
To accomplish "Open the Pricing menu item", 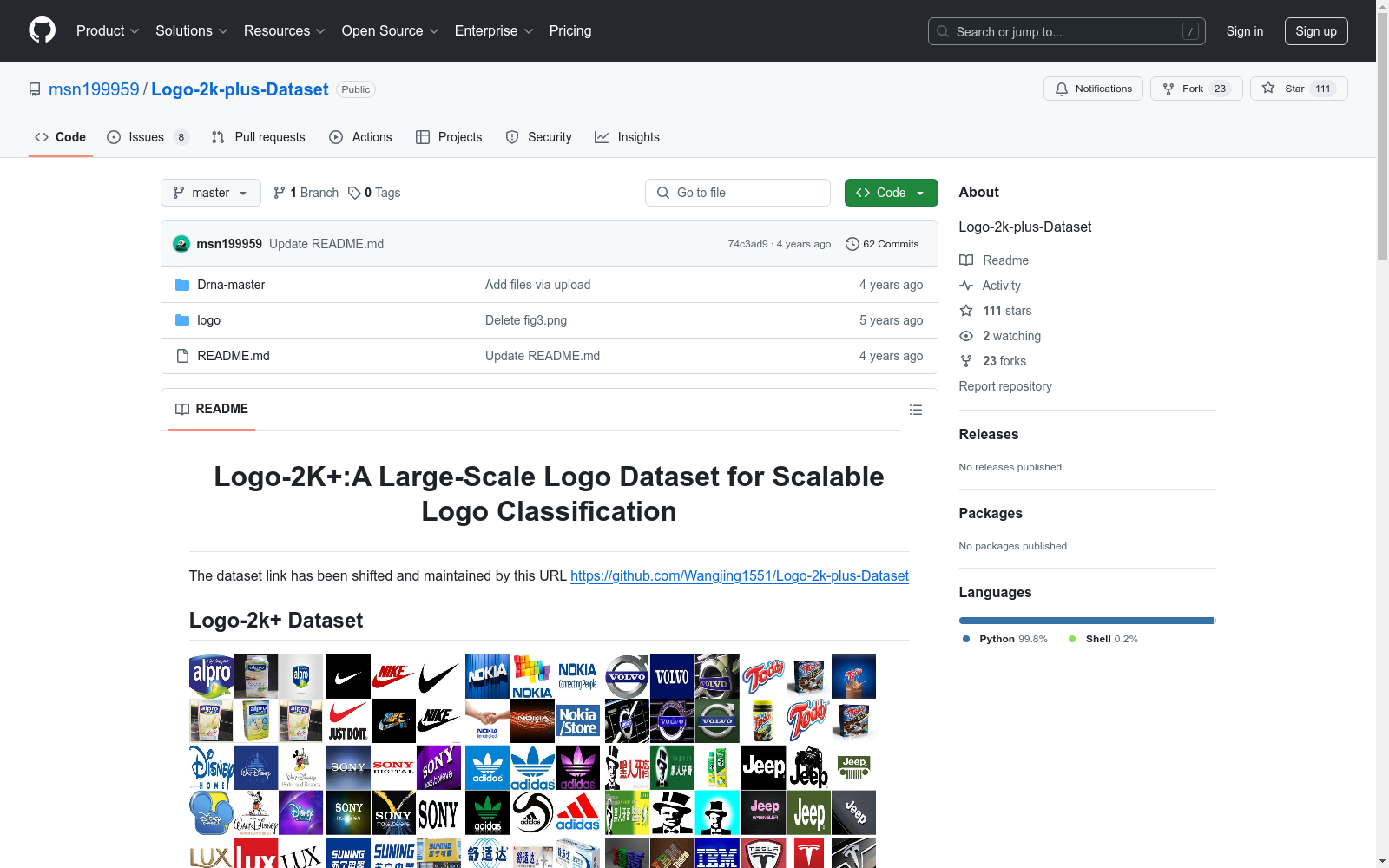I will [570, 31].
